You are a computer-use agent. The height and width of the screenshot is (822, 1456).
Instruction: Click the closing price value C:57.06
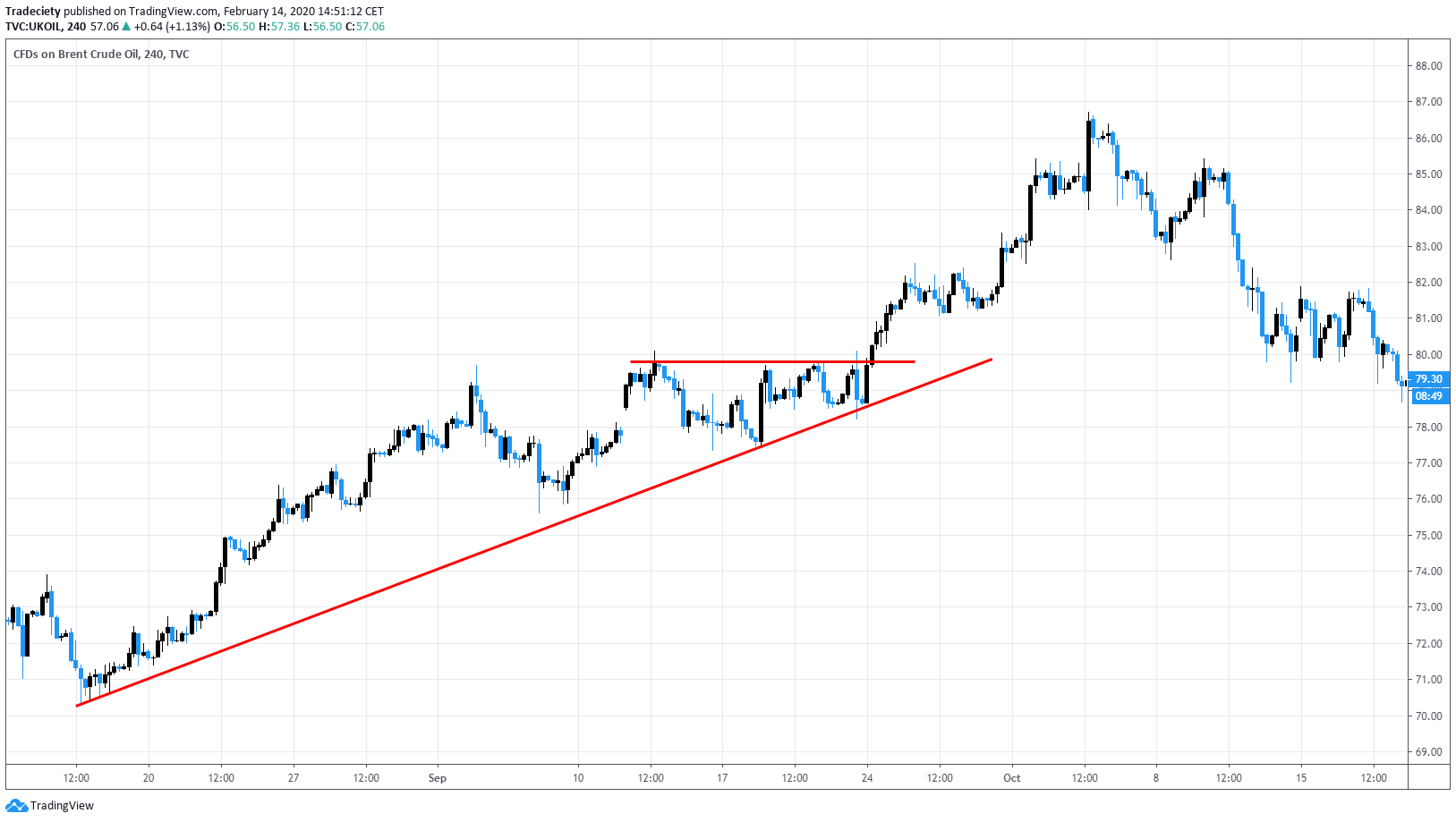coord(366,27)
